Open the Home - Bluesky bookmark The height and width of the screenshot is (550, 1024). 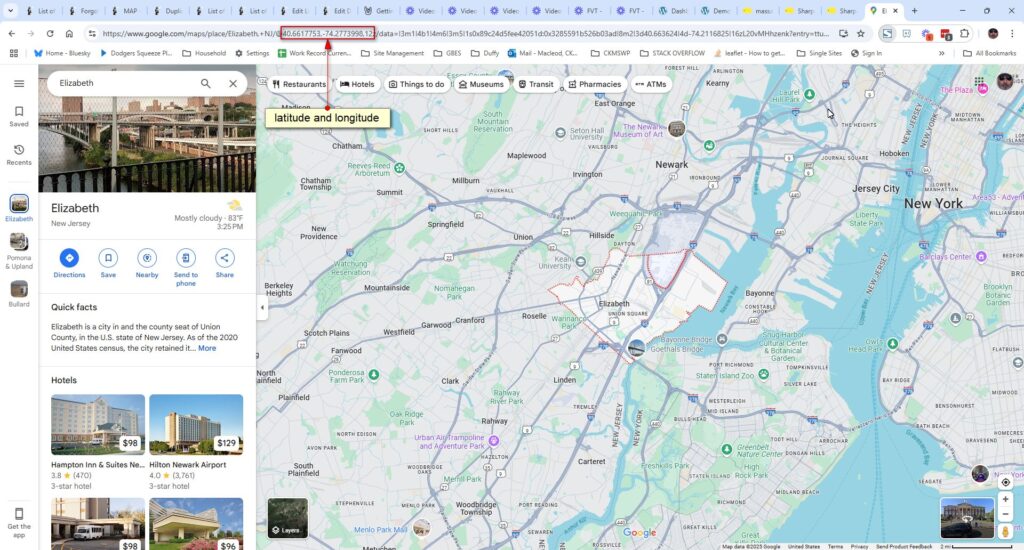point(63,53)
